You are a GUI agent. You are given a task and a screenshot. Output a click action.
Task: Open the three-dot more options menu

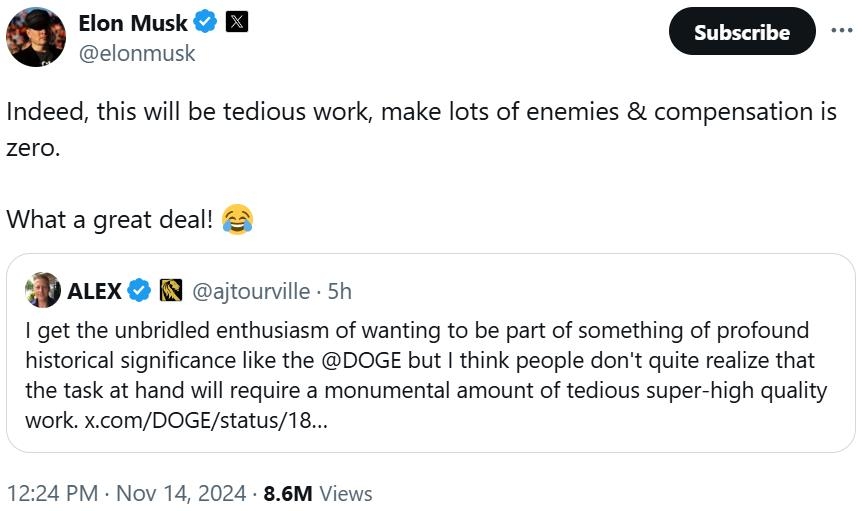click(x=842, y=30)
